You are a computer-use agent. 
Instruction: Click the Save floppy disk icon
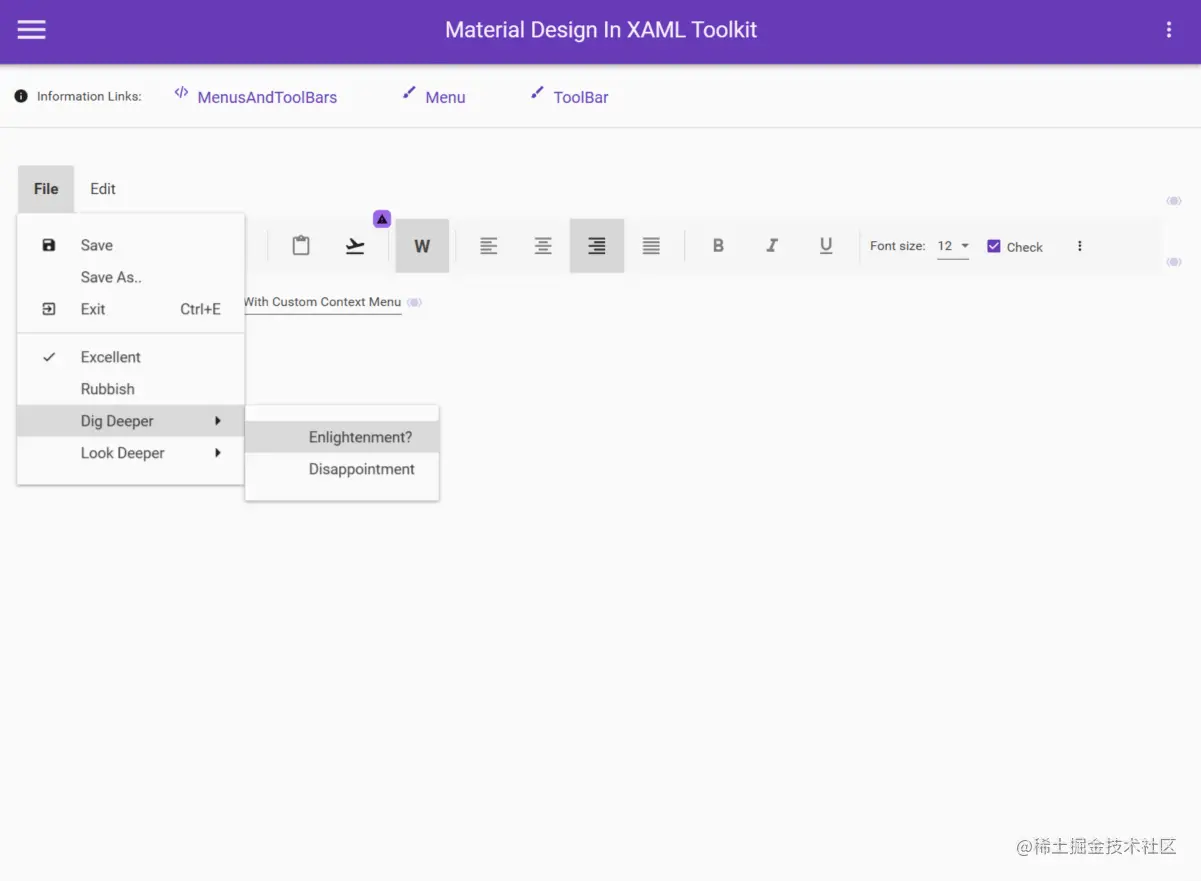[49, 245]
